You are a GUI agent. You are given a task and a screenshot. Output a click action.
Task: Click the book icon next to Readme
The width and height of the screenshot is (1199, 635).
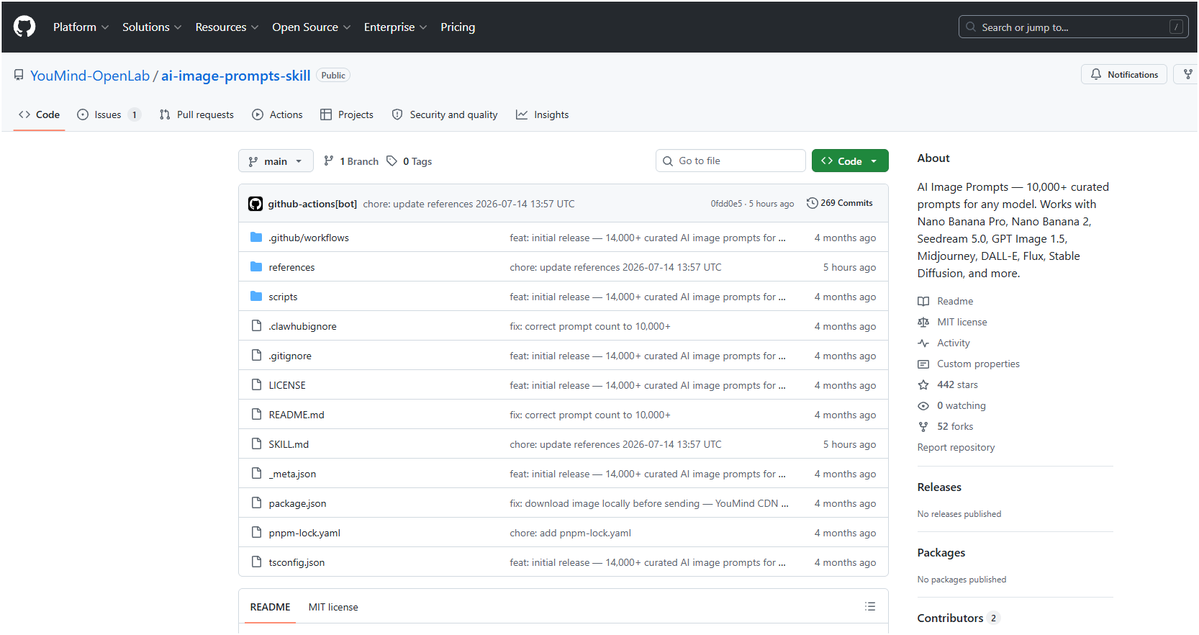(923, 301)
